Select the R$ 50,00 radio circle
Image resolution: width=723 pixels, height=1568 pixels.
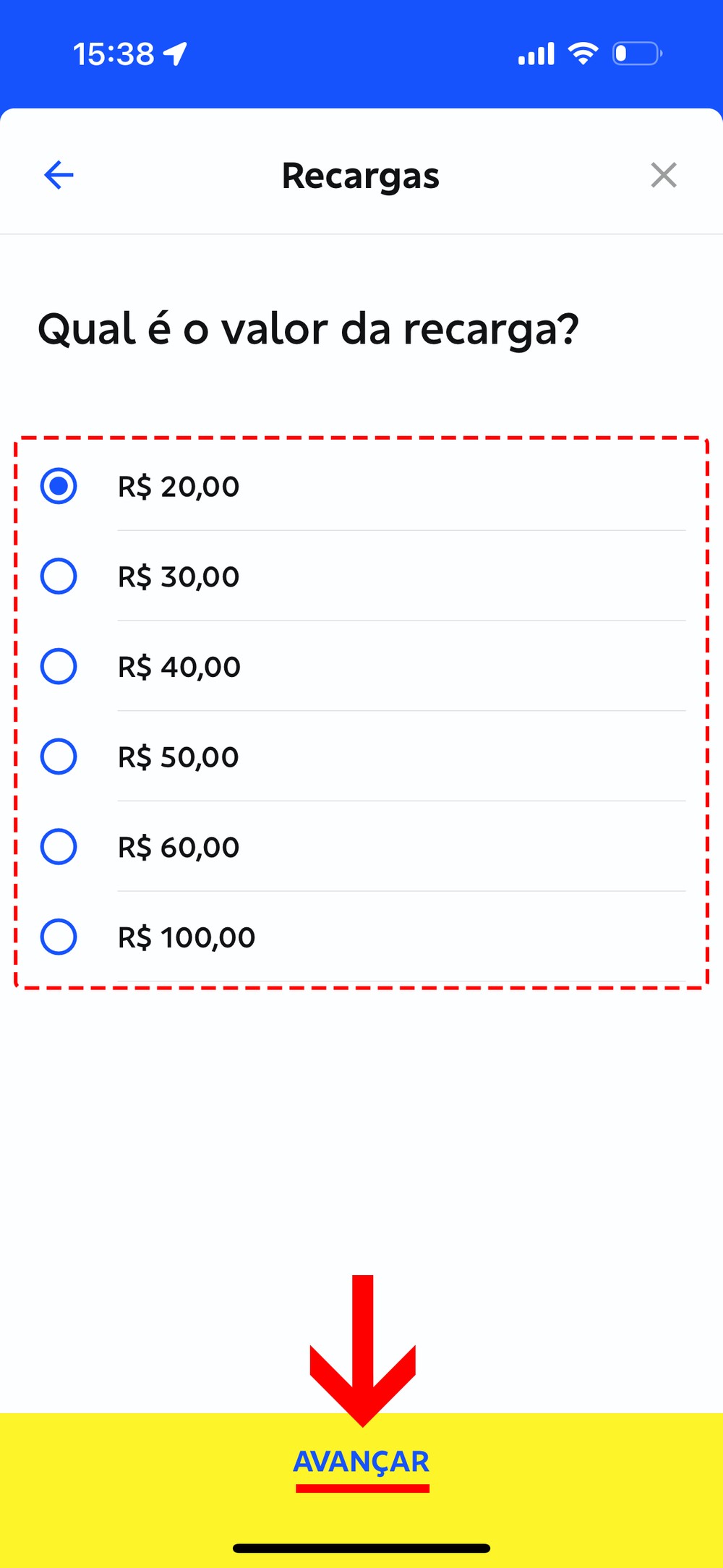pos(59,757)
